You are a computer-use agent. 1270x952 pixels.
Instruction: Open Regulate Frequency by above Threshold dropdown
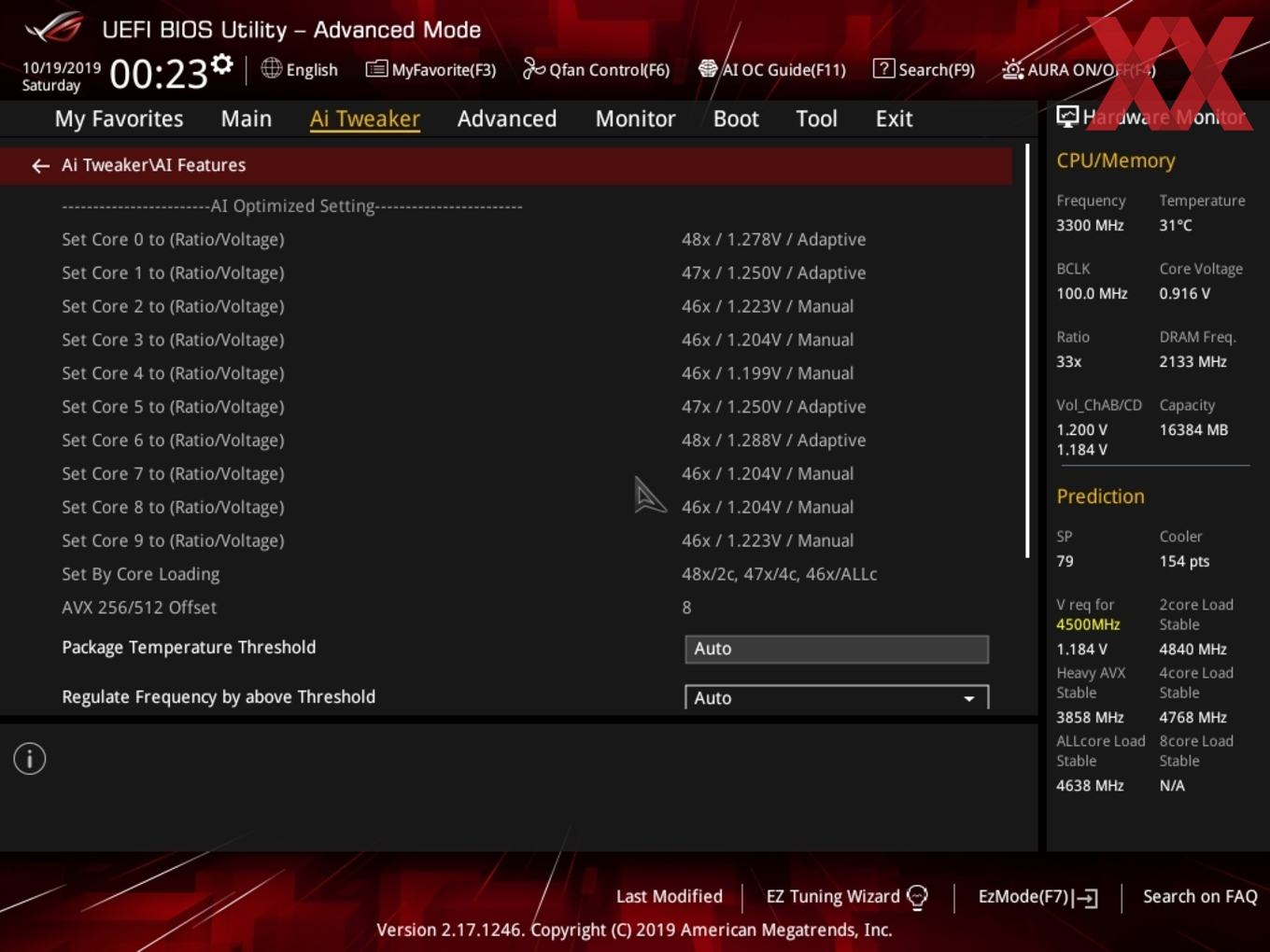pos(837,697)
